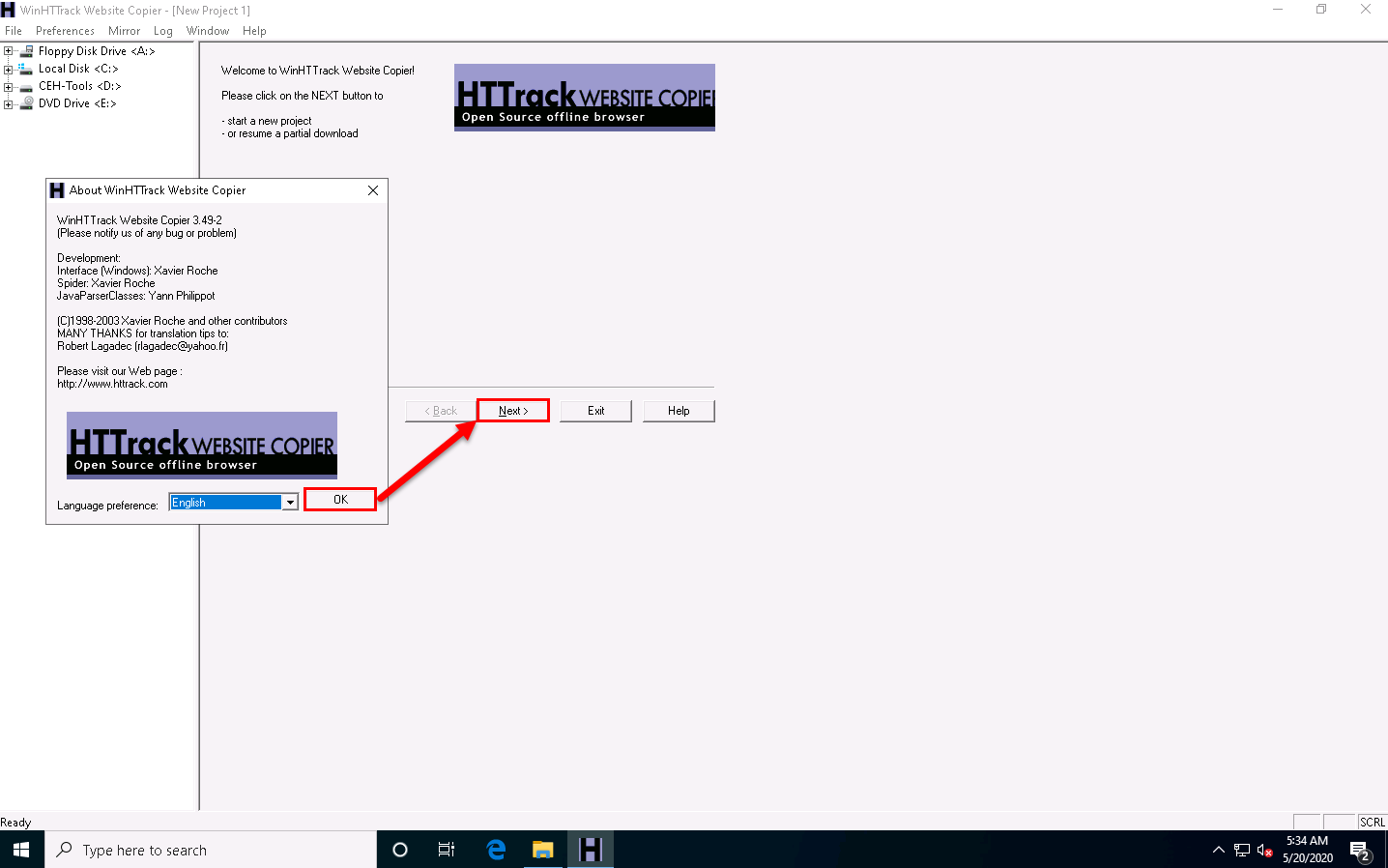Minimize the WinHTTrack window

click(x=1278, y=10)
